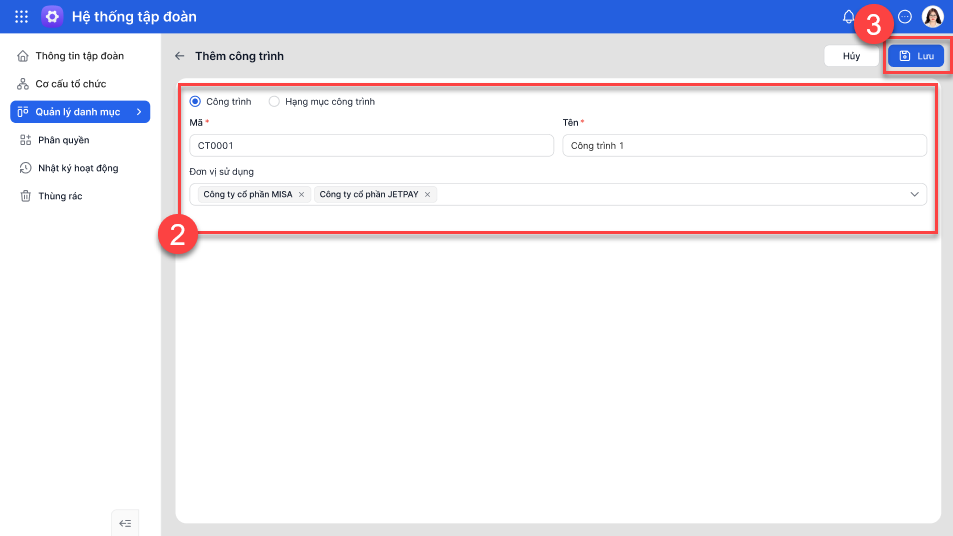Expand the Đơn vị sử dụng dropdown
953x536 pixels.
pyautogui.click(x=914, y=194)
